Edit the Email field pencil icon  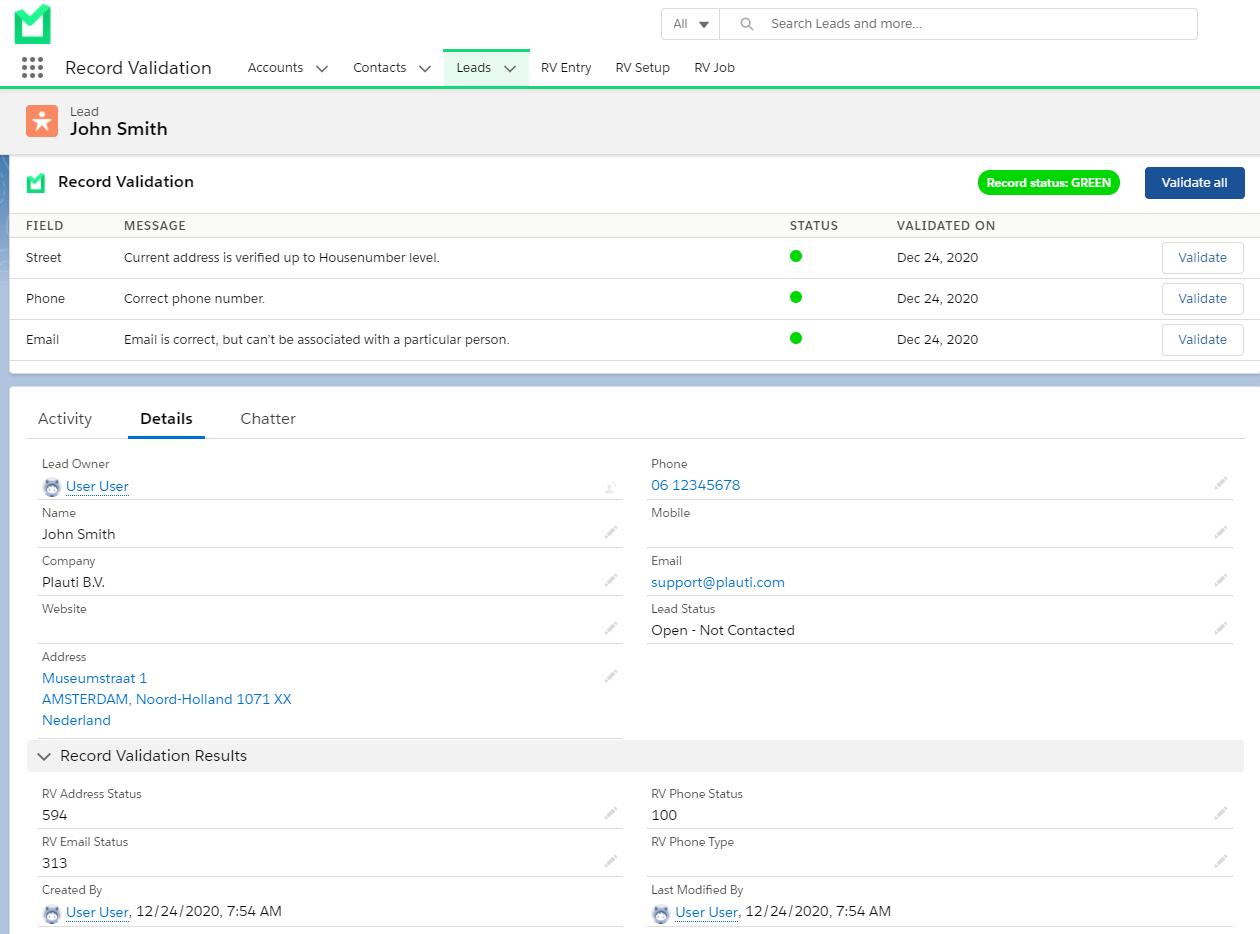click(1221, 580)
